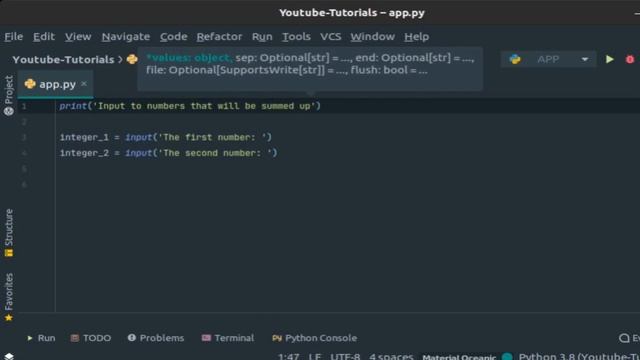This screenshot has width=640, height=360.
Task: Select the app.py editor tab
Action: 55,84
